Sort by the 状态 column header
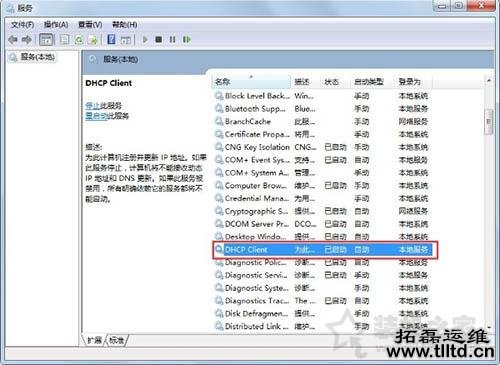The image size is (500, 365). point(334,81)
